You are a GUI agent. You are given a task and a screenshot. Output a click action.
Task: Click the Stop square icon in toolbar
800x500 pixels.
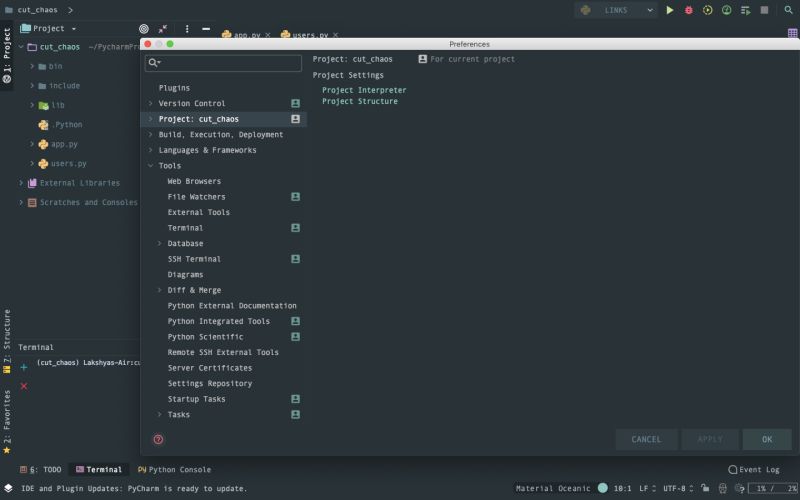point(764,10)
